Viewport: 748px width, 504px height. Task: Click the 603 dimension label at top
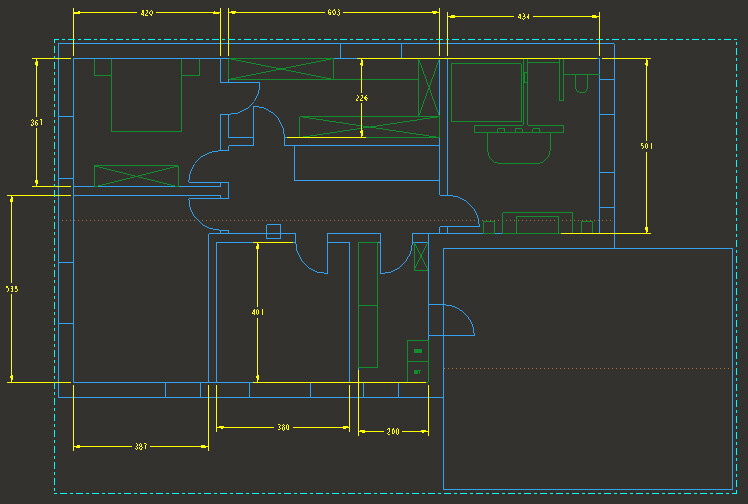334,12
